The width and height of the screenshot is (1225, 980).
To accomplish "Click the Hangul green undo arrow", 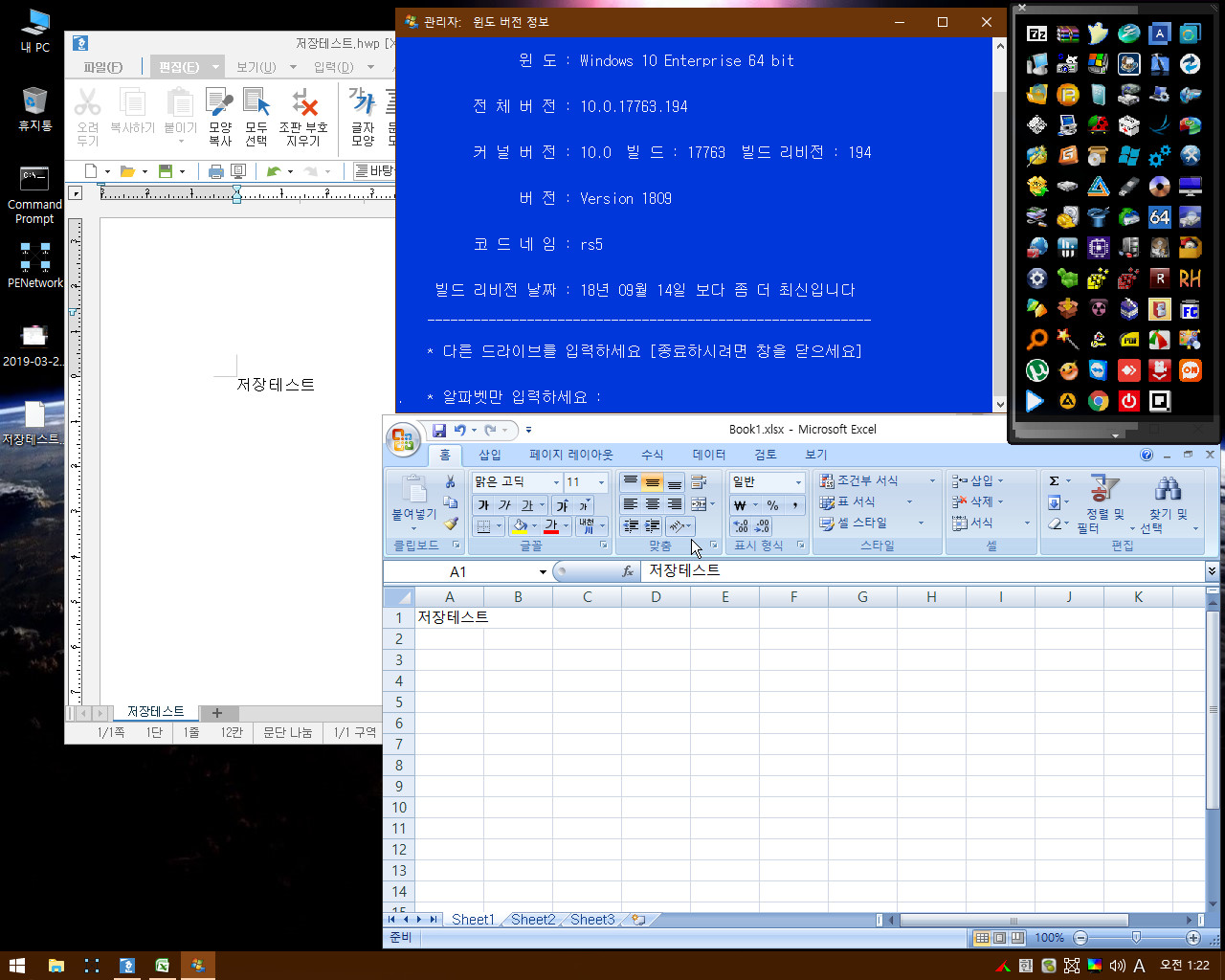I will coord(274,171).
